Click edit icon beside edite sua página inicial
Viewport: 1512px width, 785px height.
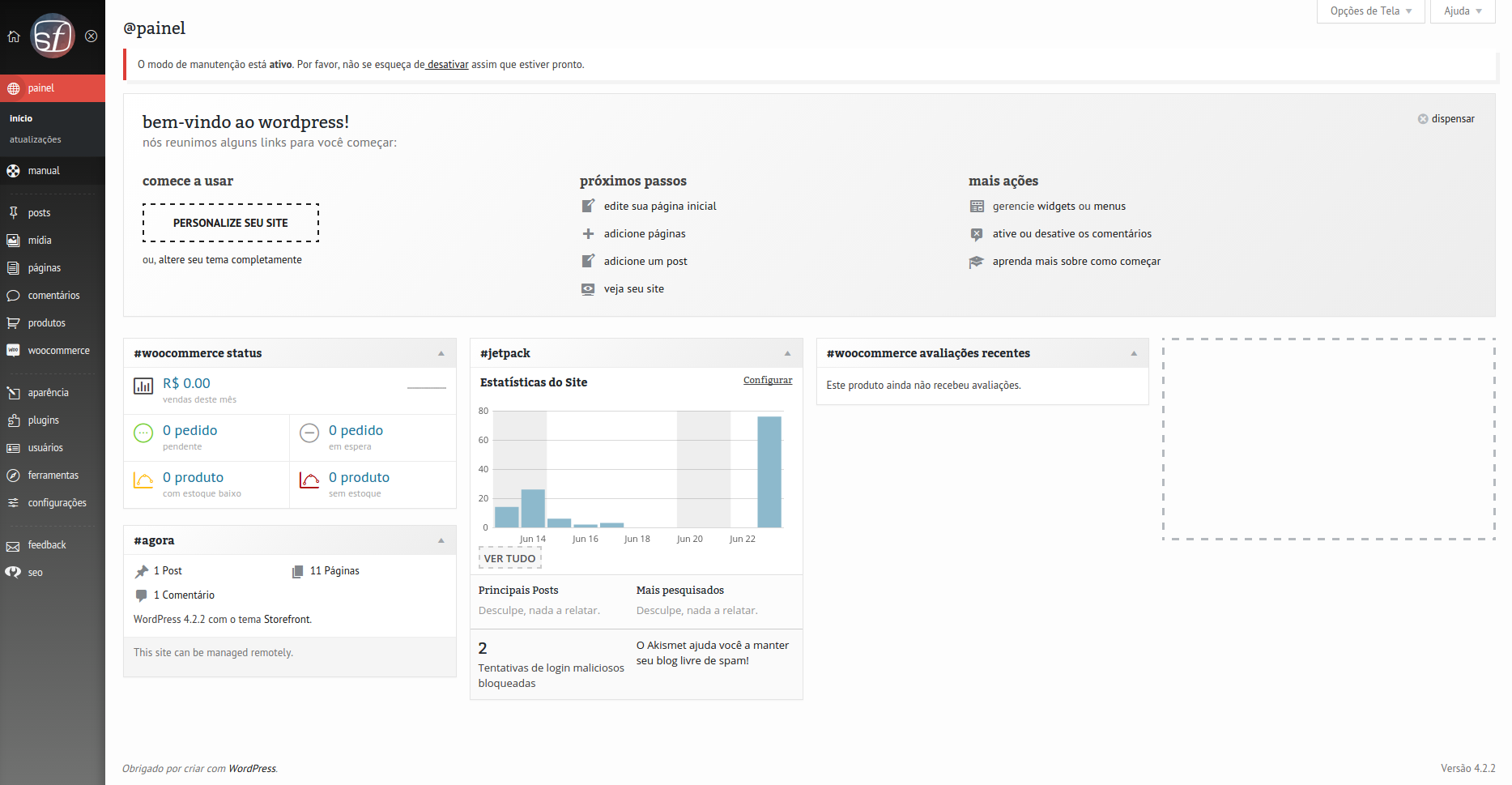(x=589, y=206)
